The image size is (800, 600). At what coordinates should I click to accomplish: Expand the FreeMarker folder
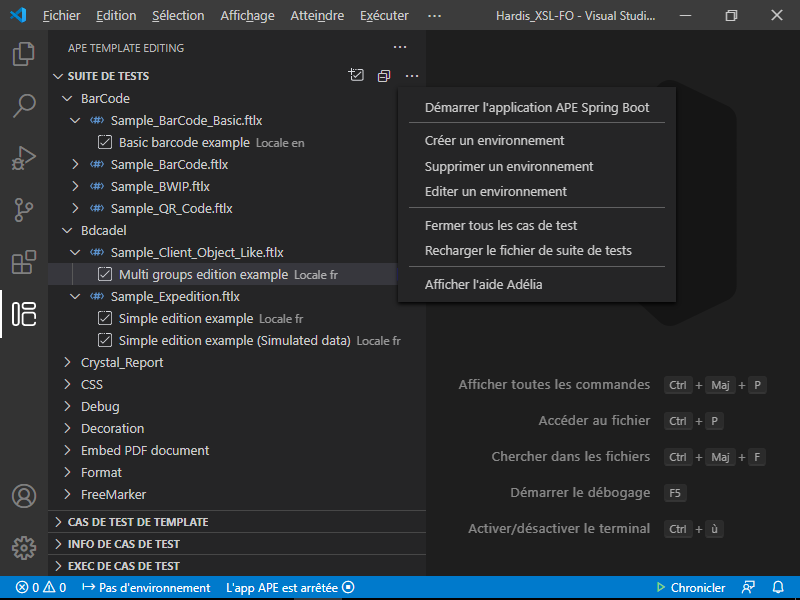tap(67, 494)
